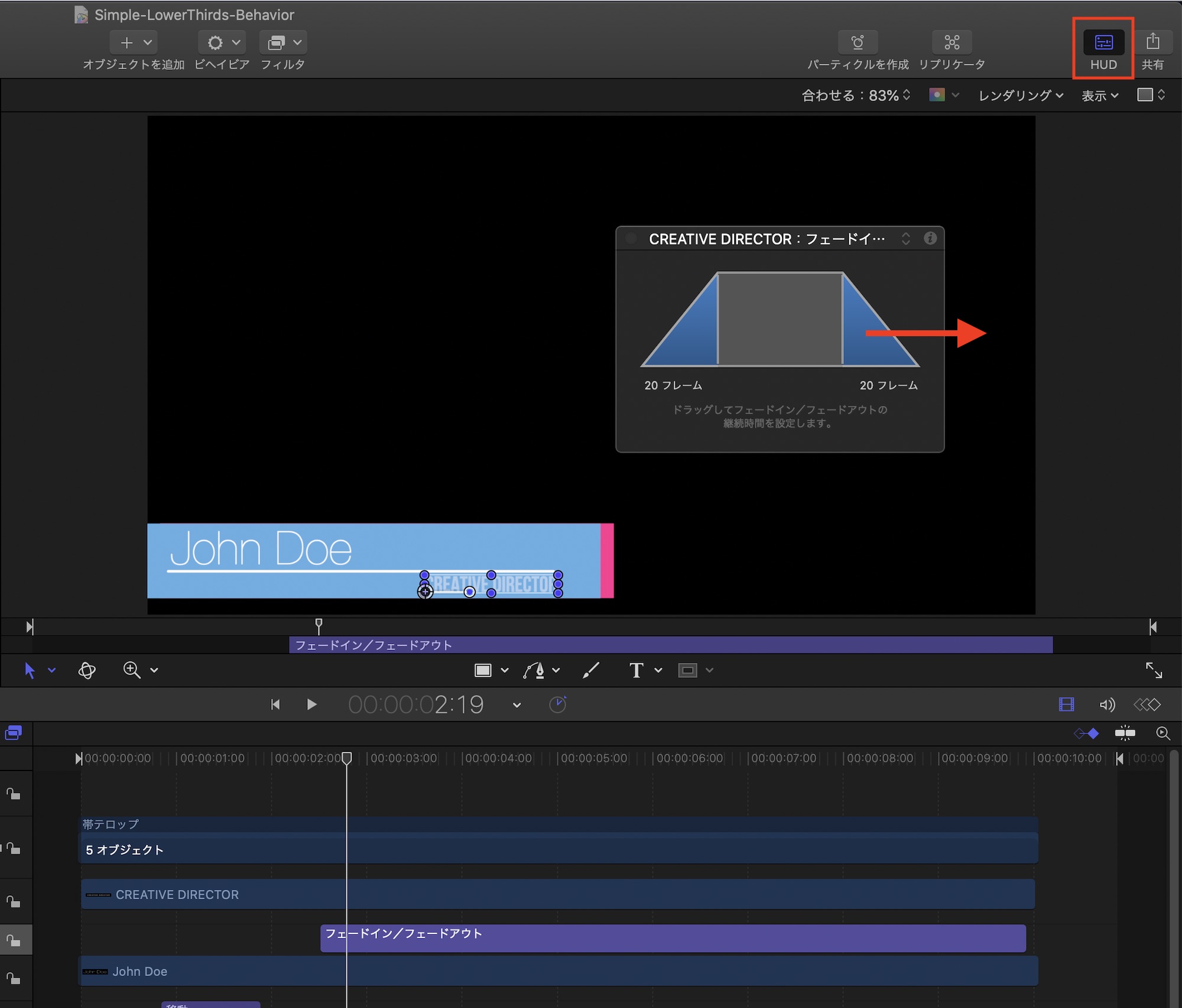Toggle lock on CREATIVE DIRECTOR track
The width and height of the screenshot is (1182, 1008).
13,902
